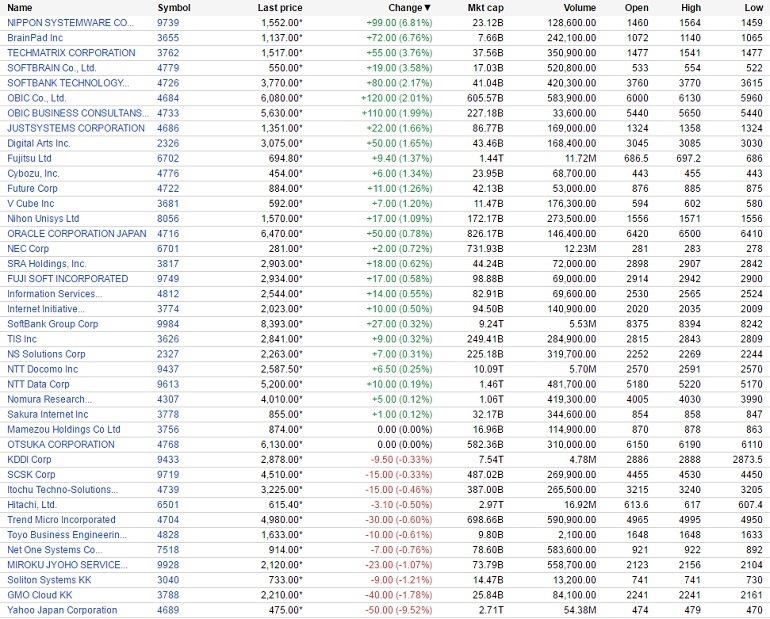Open Nomura Research... link
This screenshot has width=770, height=619.
pos(49,399)
